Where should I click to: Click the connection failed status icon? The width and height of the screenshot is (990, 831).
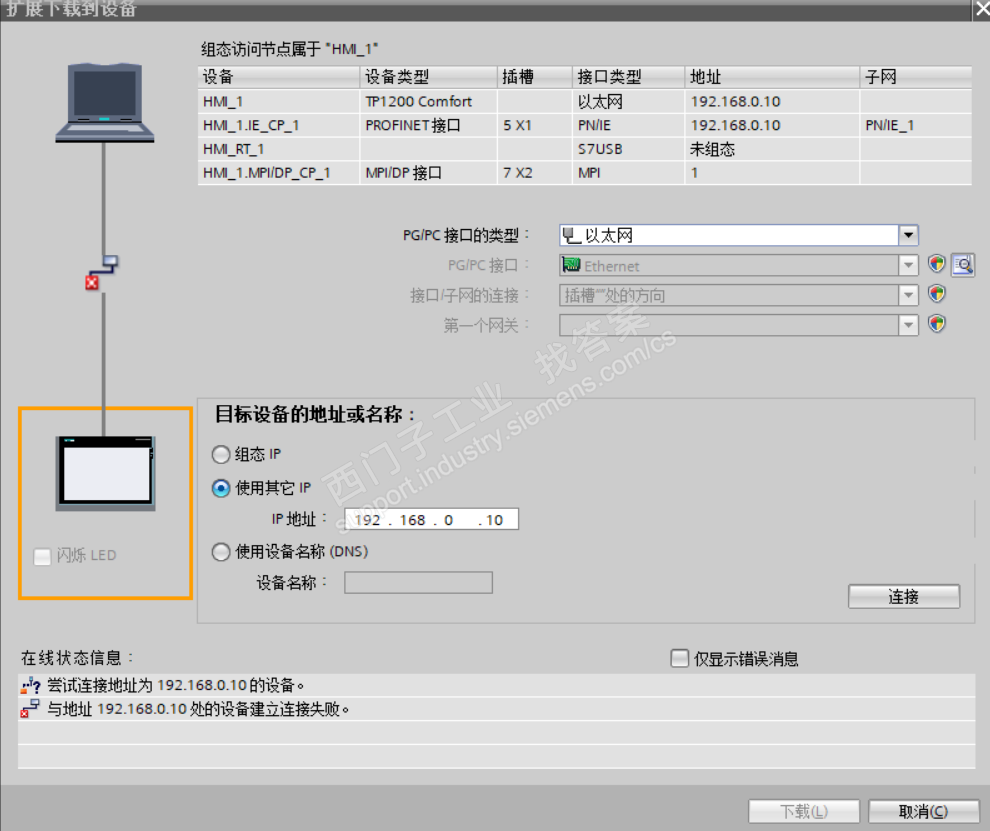click(x=29, y=709)
